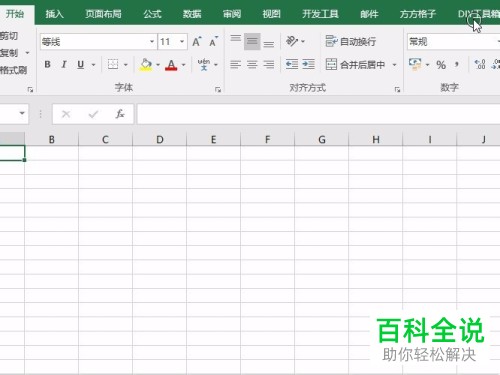Click accounting number format icon
Image resolution: width=500 pixels, height=375 pixels.
pyautogui.click(x=415, y=64)
